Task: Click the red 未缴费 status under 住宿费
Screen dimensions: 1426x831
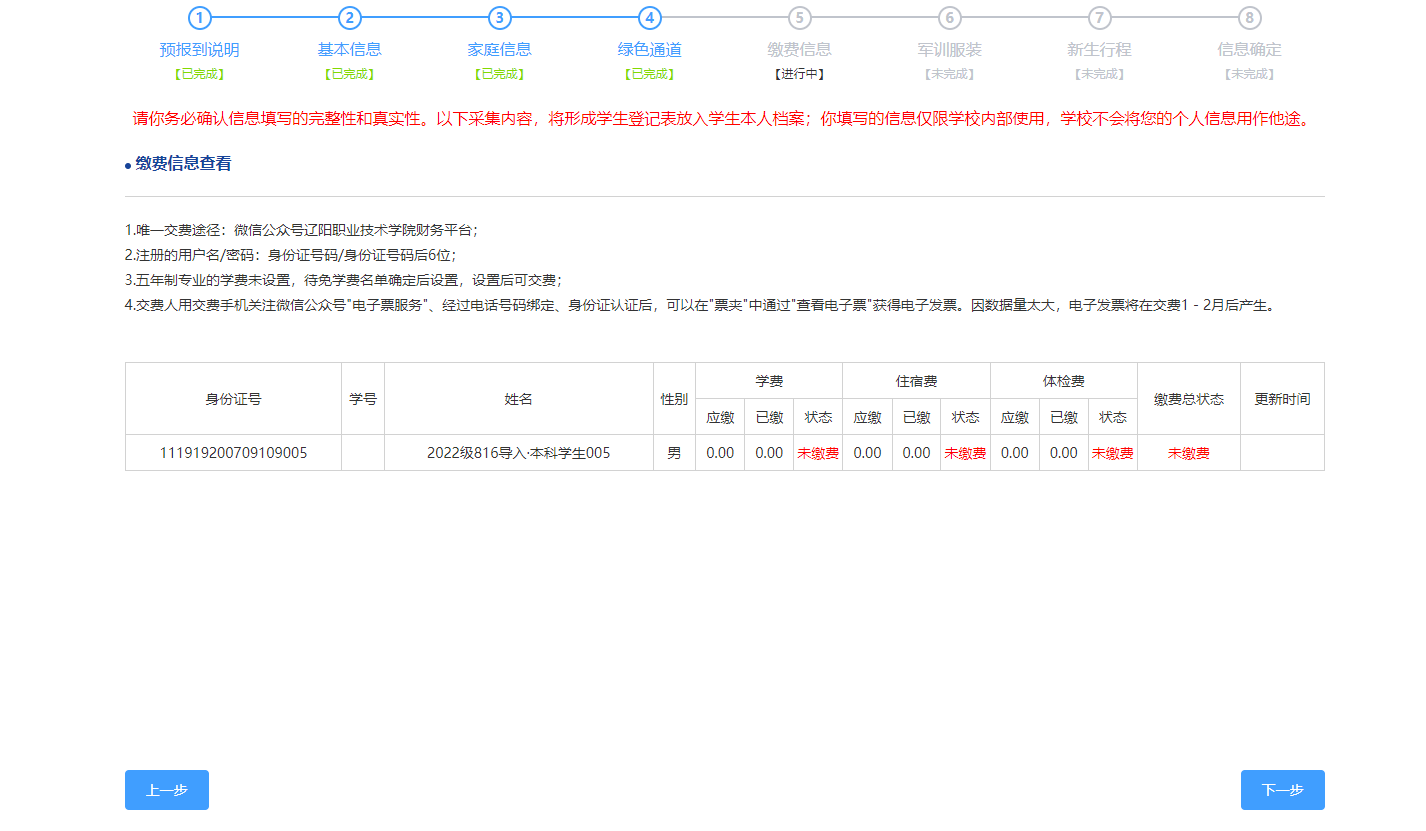Action: tap(964, 452)
